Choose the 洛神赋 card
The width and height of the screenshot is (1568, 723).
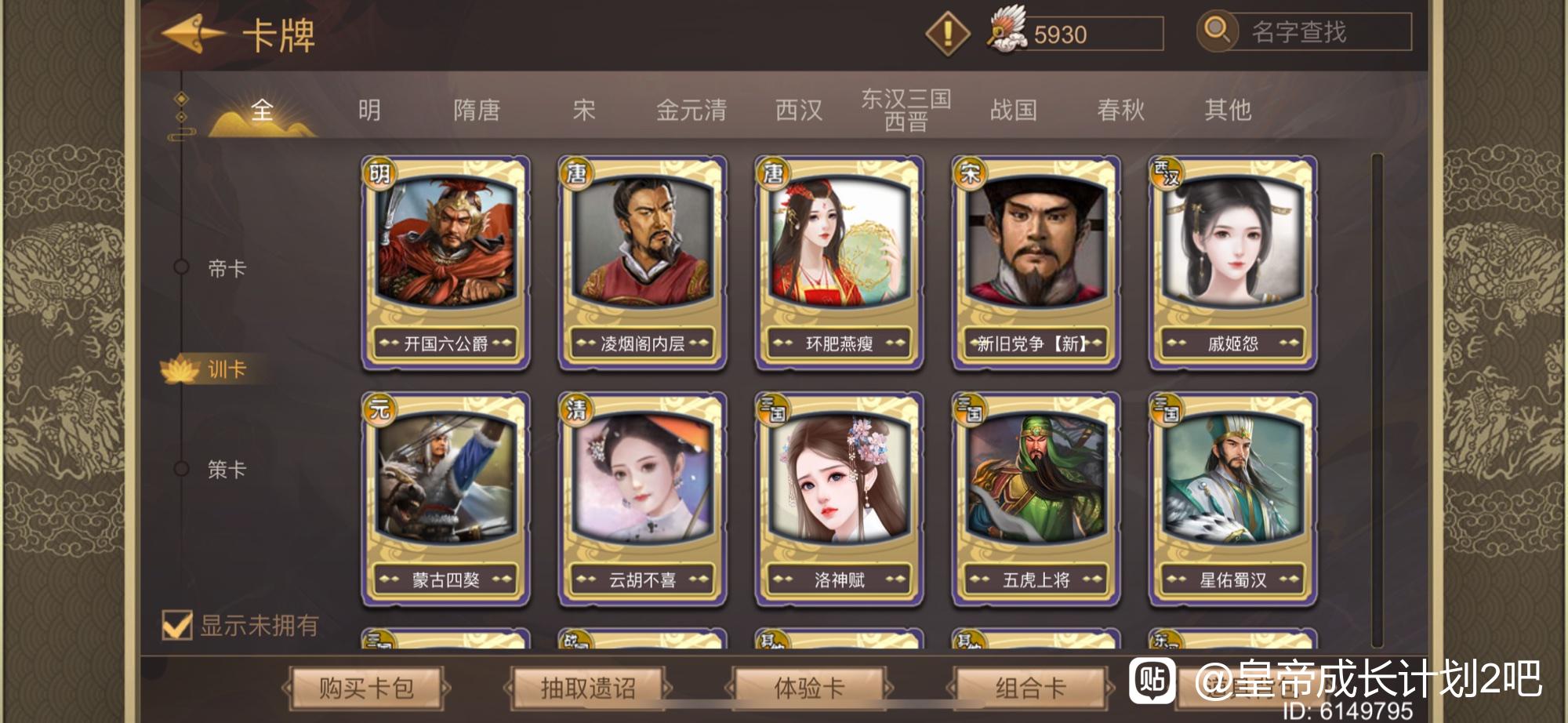point(839,500)
